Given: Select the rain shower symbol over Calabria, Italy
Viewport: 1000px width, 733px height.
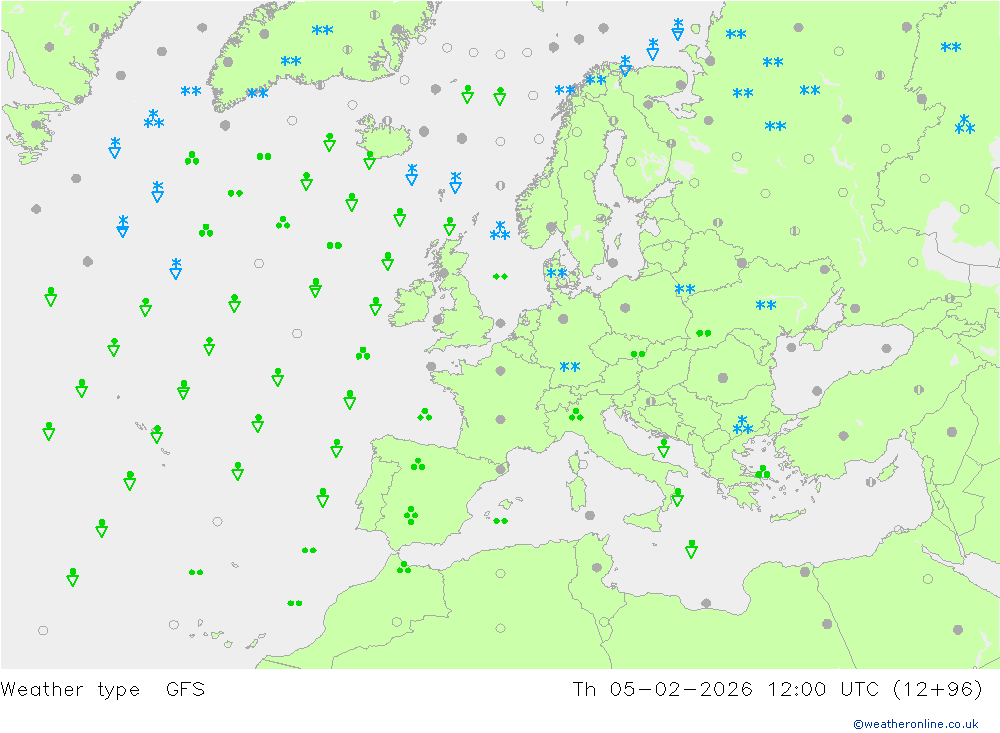Looking at the screenshot, I should (677, 497).
